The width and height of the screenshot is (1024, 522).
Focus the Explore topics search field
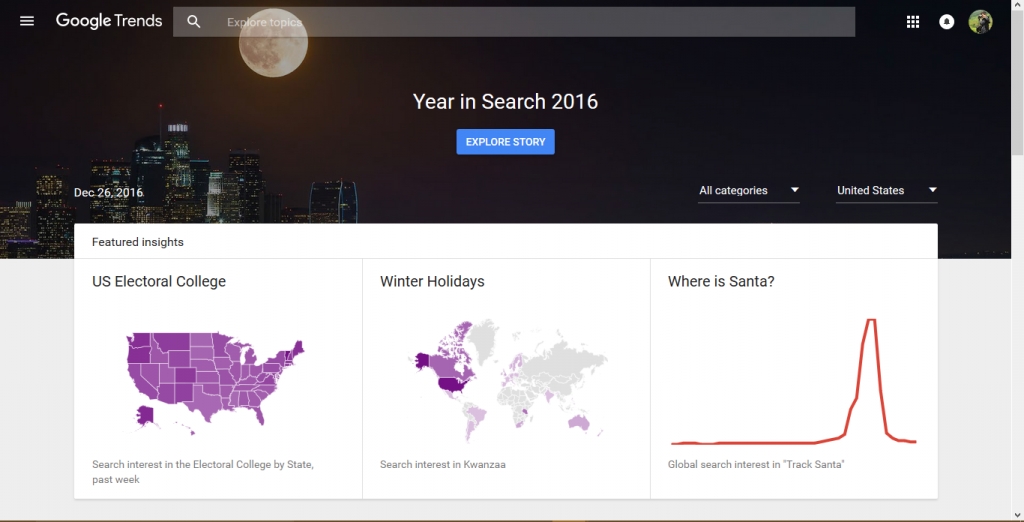514,22
